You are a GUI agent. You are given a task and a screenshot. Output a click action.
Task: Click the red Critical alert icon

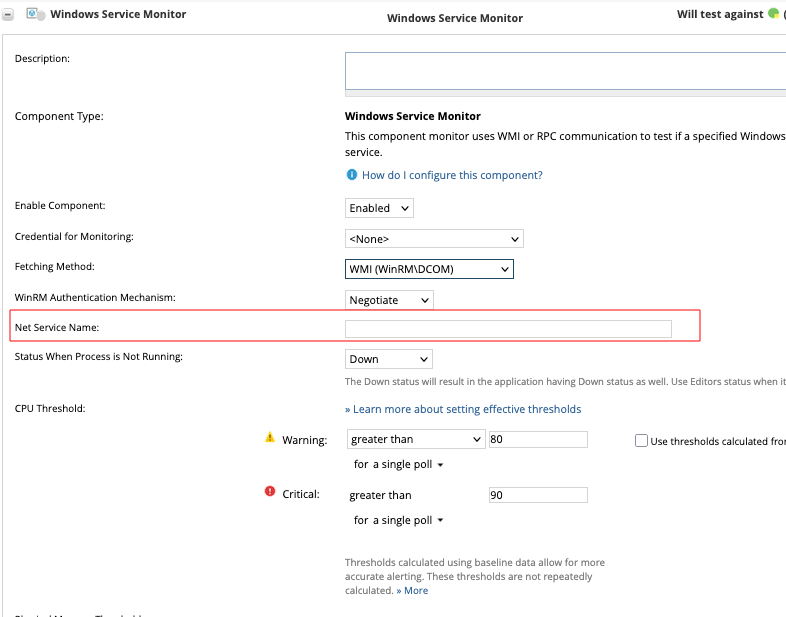pyautogui.click(x=269, y=492)
